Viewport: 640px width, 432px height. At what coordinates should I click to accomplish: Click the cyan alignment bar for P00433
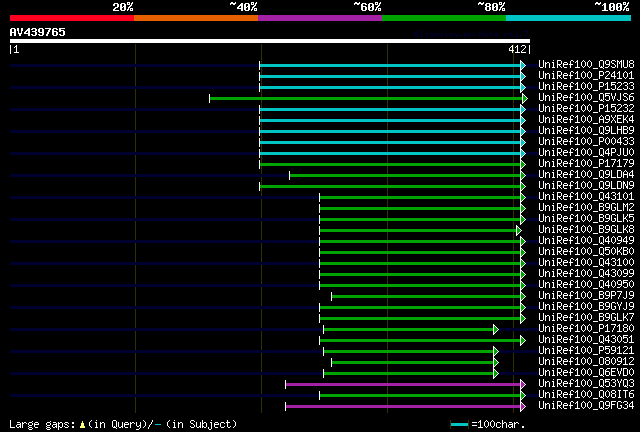tap(390, 143)
